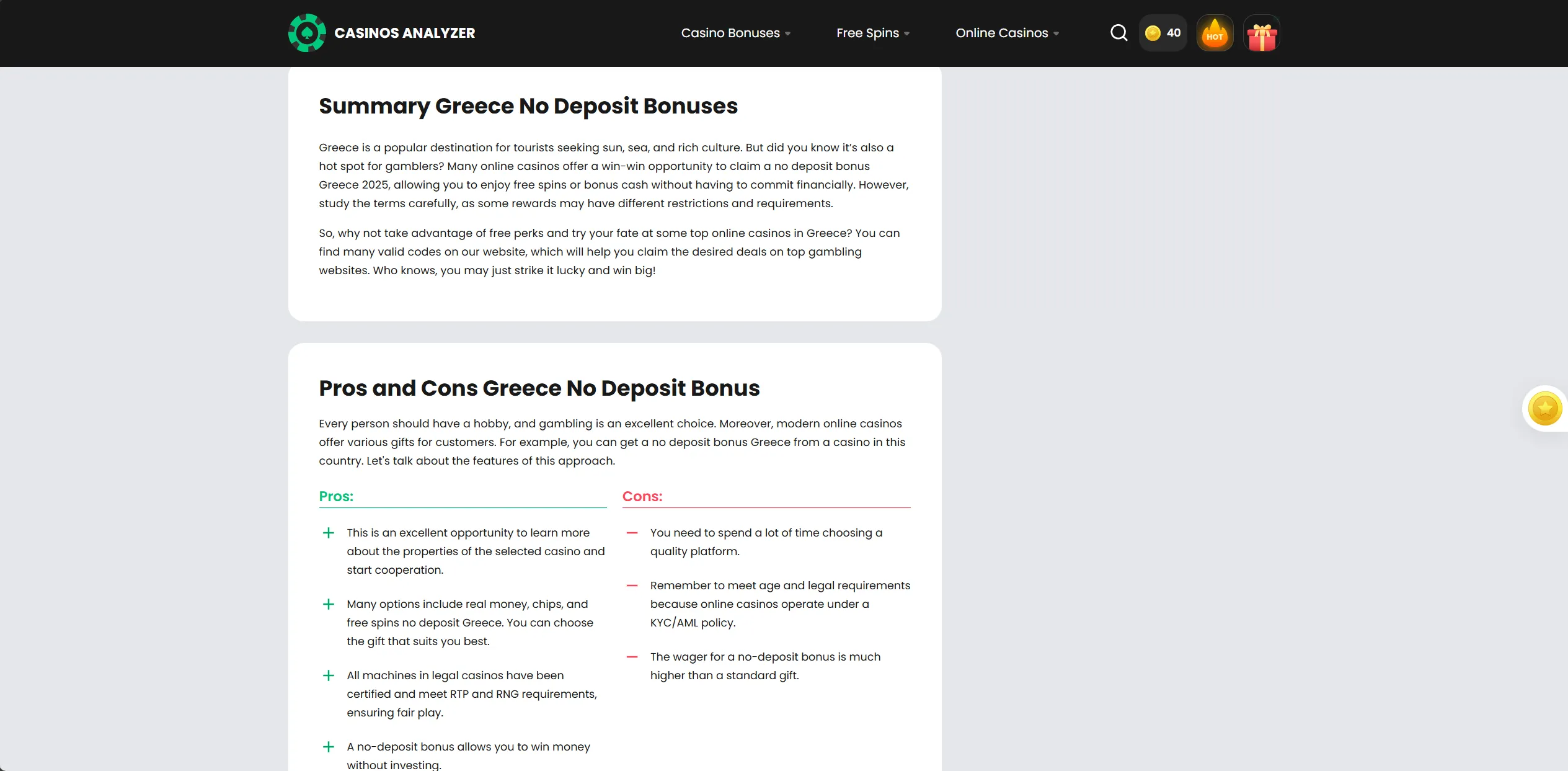Click paragraph starting 'Every person should have a hobby'
The height and width of the screenshot is (771, 1568).
point(612,442)
